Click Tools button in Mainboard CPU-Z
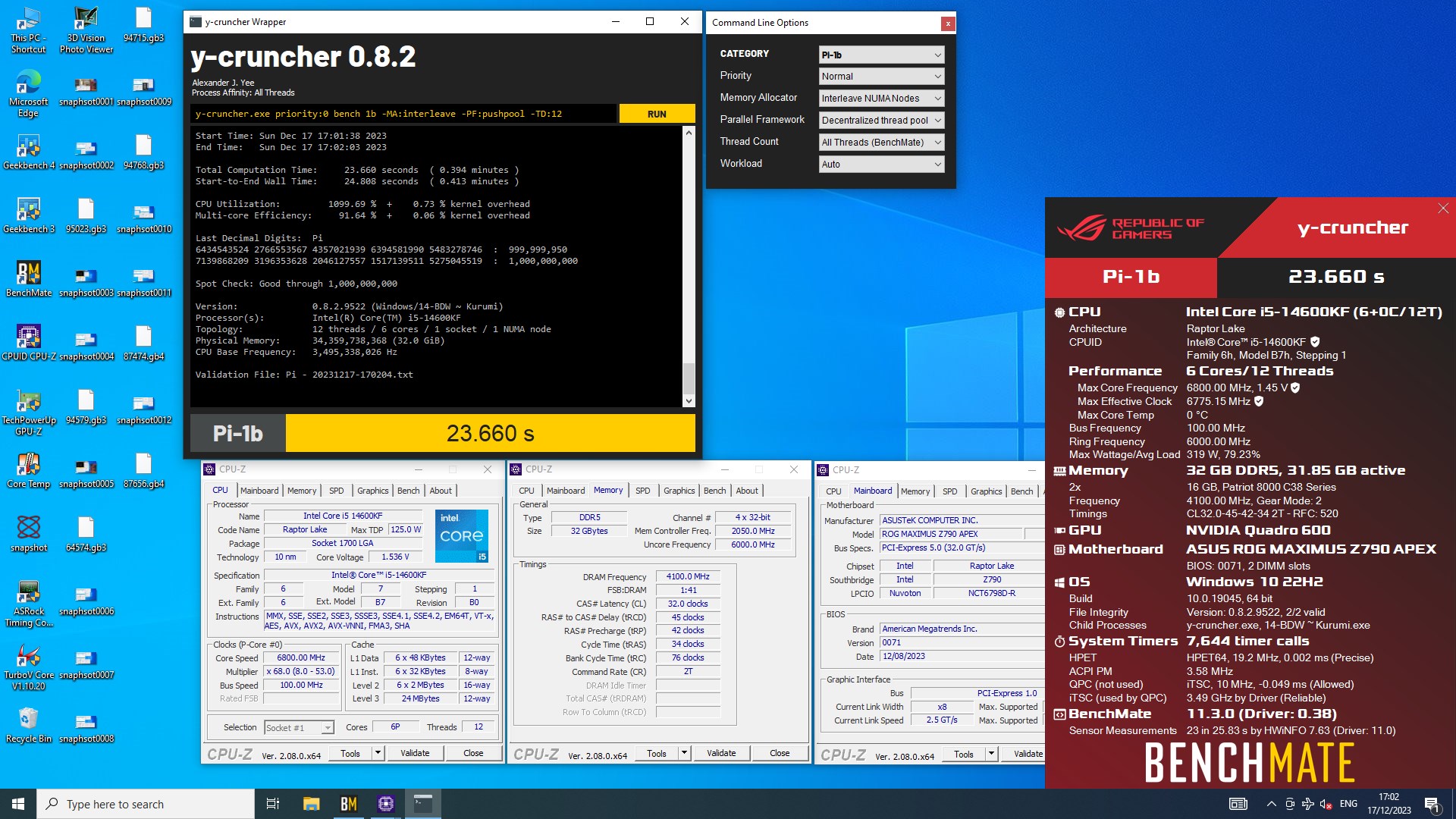The height and width of the screenshot is (819, 1456). 964,755
